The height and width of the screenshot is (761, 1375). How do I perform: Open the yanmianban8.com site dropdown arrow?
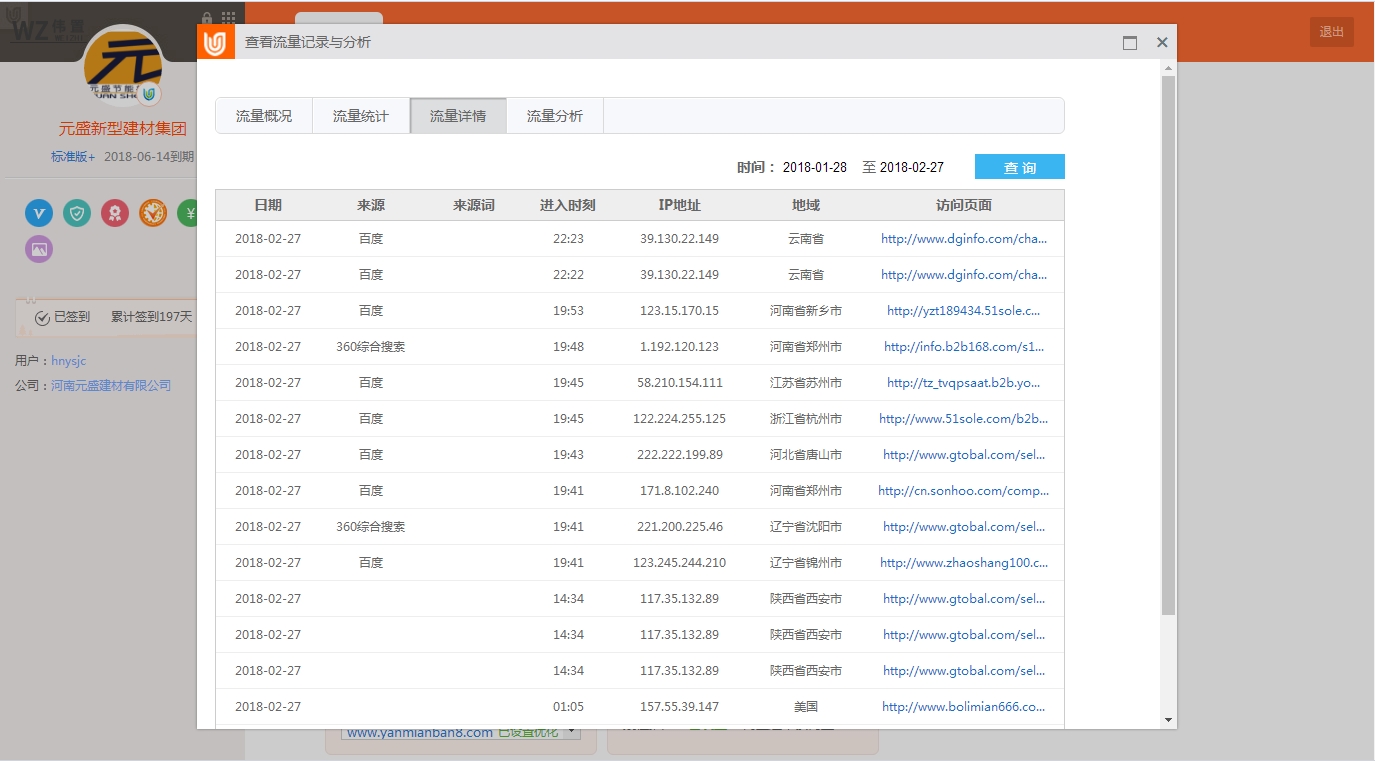[x=572, y=733]
